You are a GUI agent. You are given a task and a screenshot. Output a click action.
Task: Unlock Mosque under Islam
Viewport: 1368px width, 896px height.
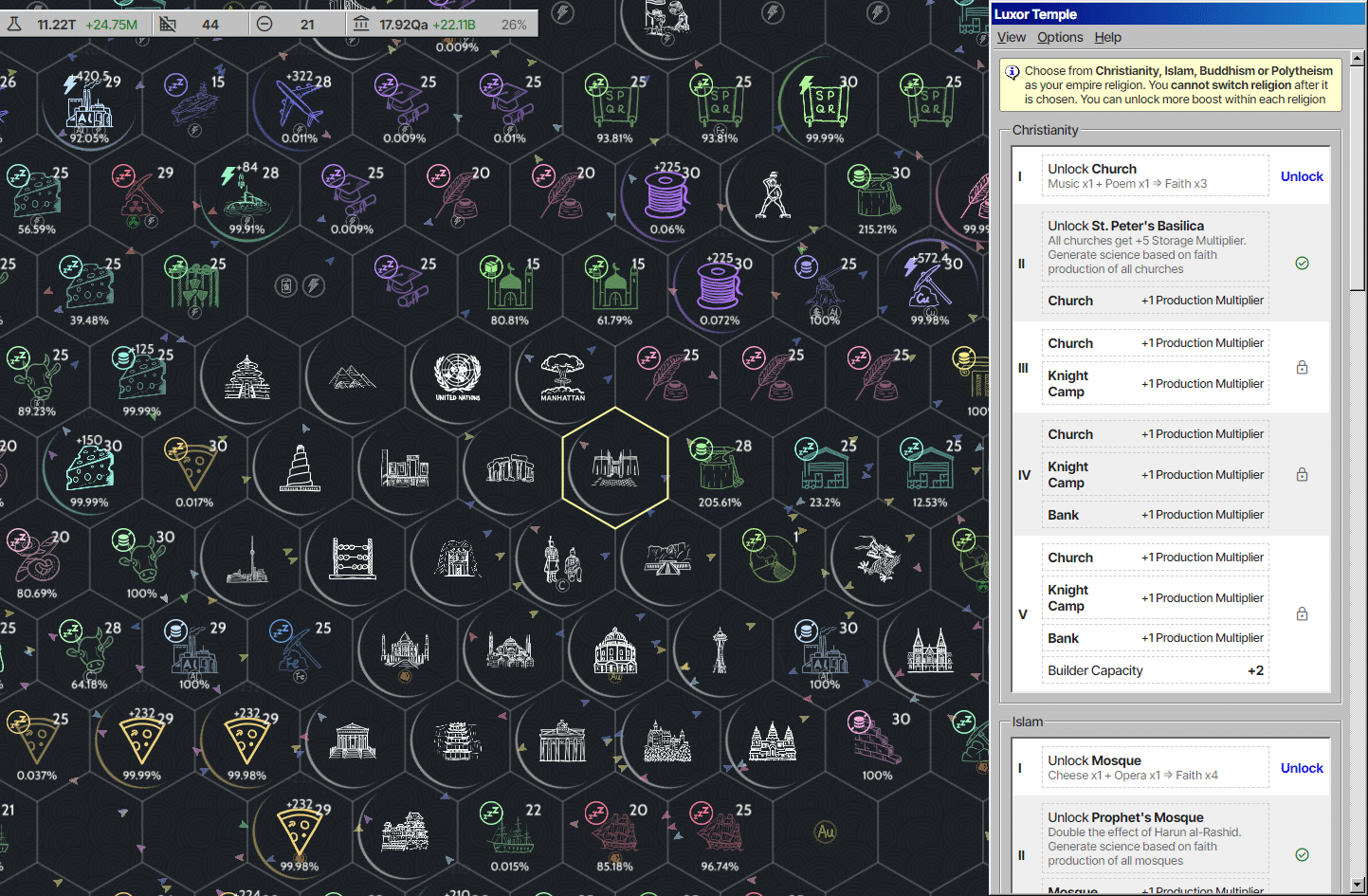point(1302,768)
